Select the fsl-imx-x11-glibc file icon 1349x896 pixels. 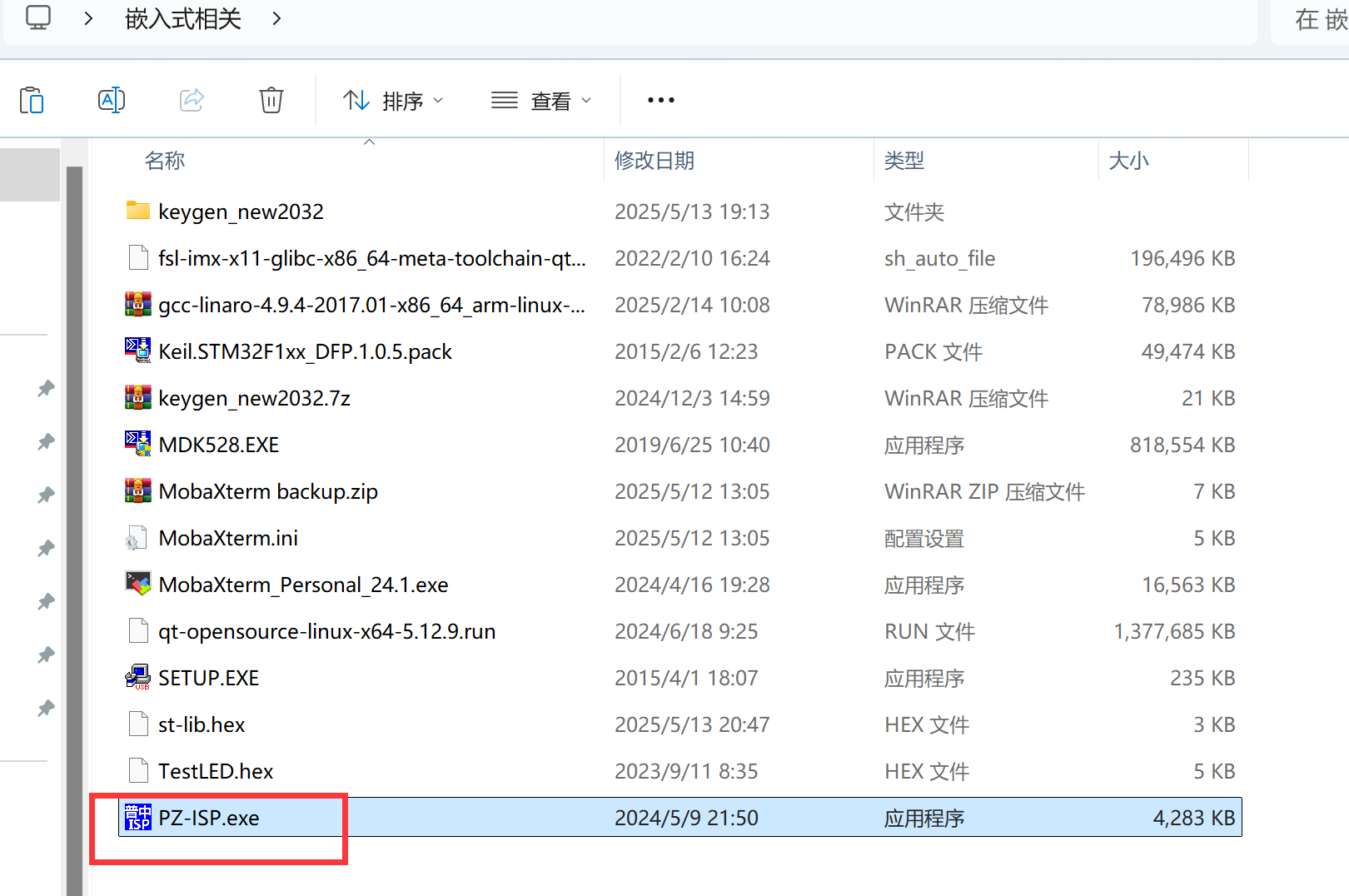click(138, 258)
